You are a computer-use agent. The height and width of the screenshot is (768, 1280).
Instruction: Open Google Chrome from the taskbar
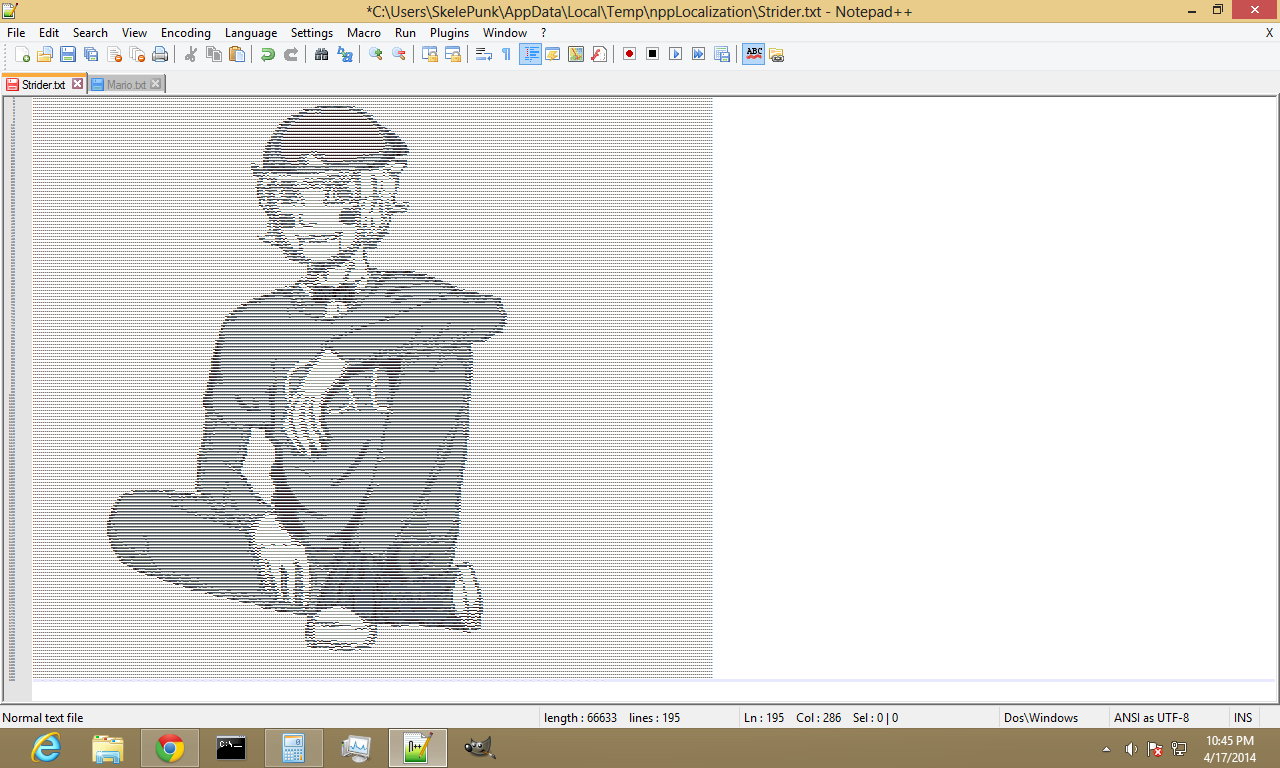[170, 747]
